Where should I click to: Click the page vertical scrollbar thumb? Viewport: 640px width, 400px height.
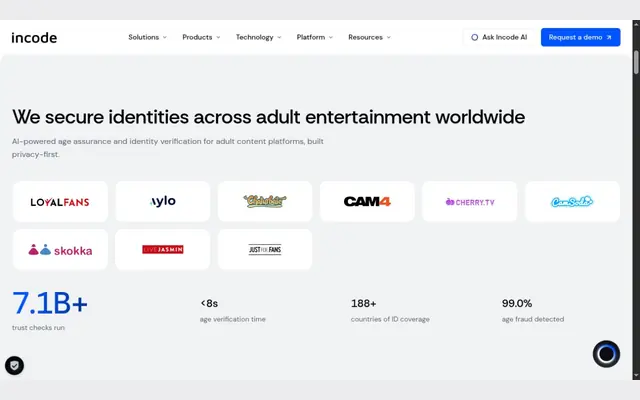click(636, 62)
